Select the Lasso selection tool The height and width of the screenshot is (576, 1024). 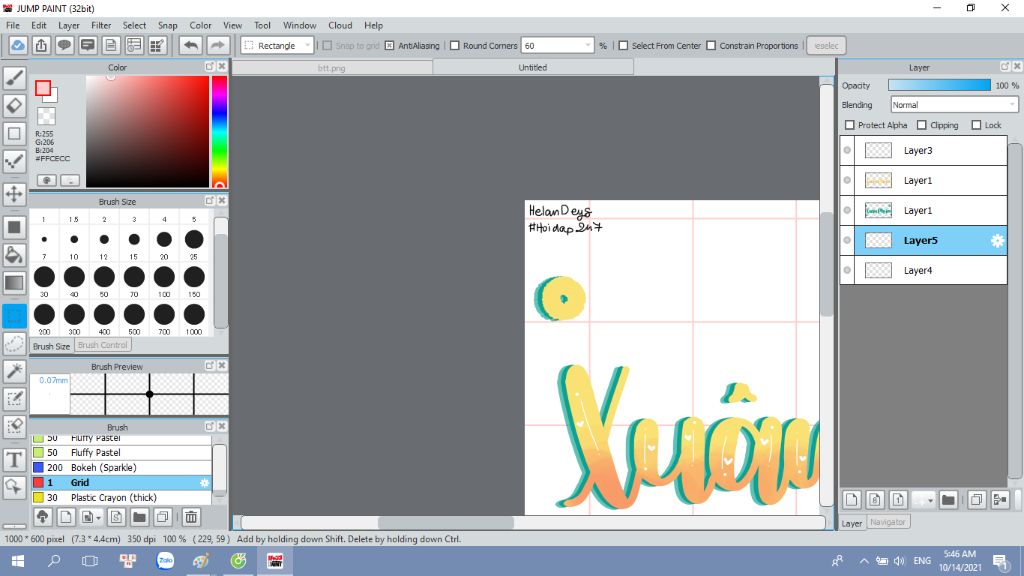14,344
